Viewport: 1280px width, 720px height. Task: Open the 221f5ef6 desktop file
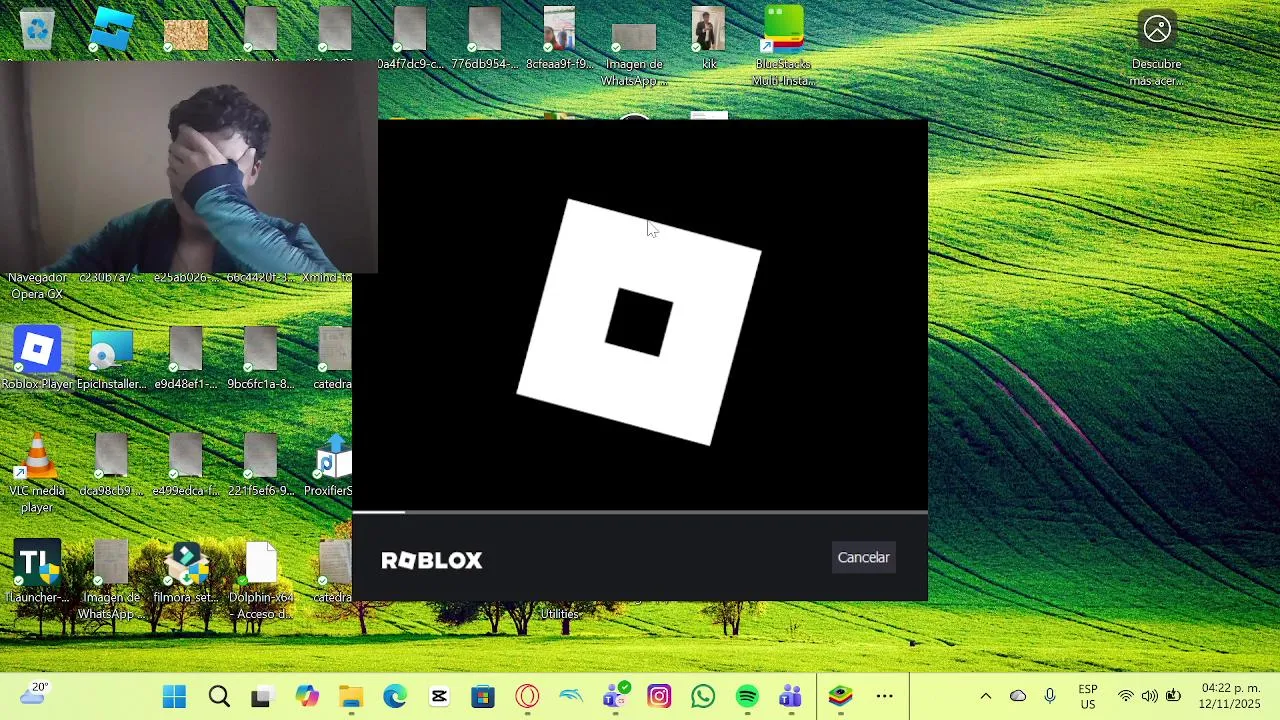(260, 465)
